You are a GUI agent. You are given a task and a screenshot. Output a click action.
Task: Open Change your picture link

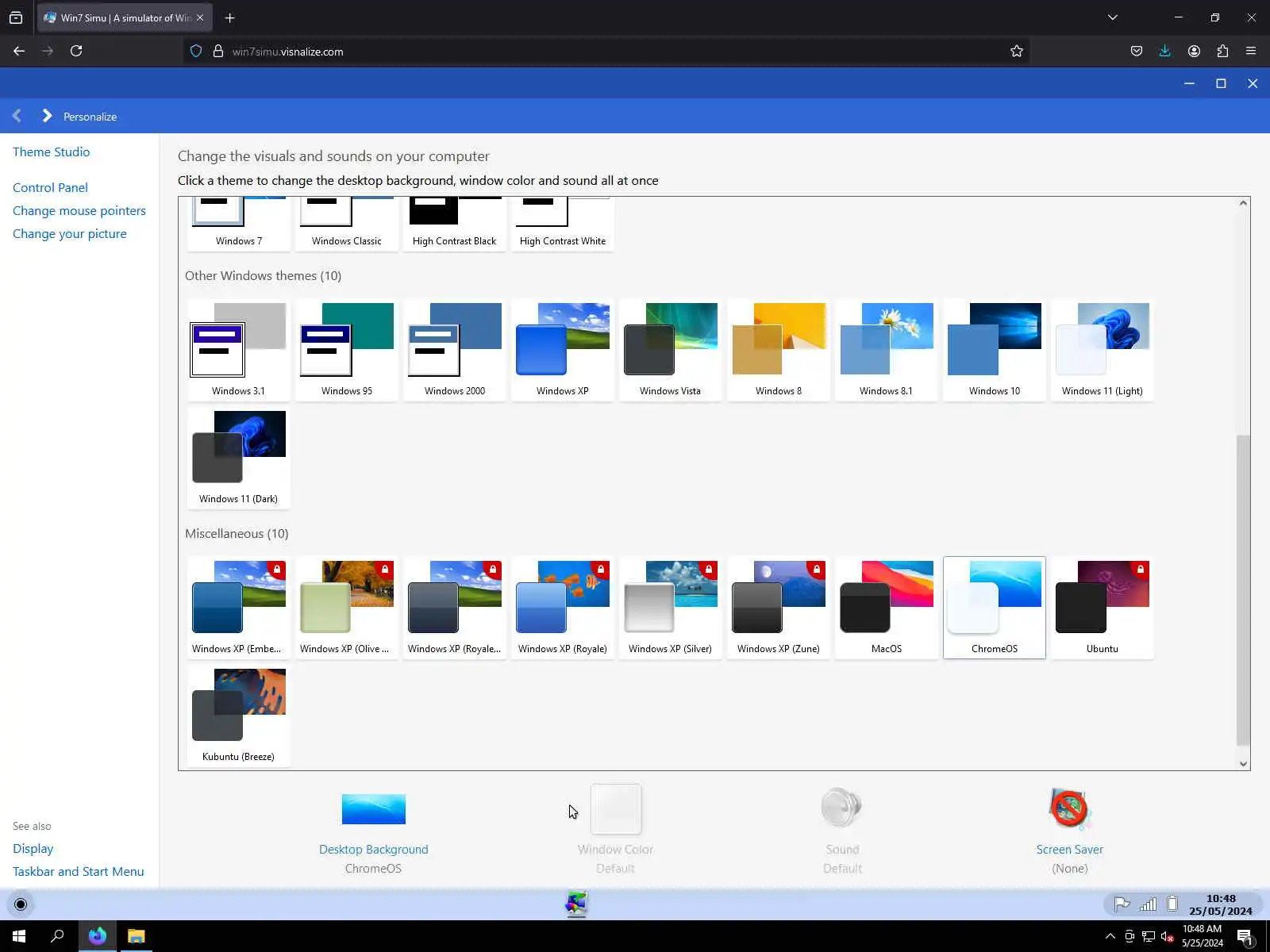(70, 233)
